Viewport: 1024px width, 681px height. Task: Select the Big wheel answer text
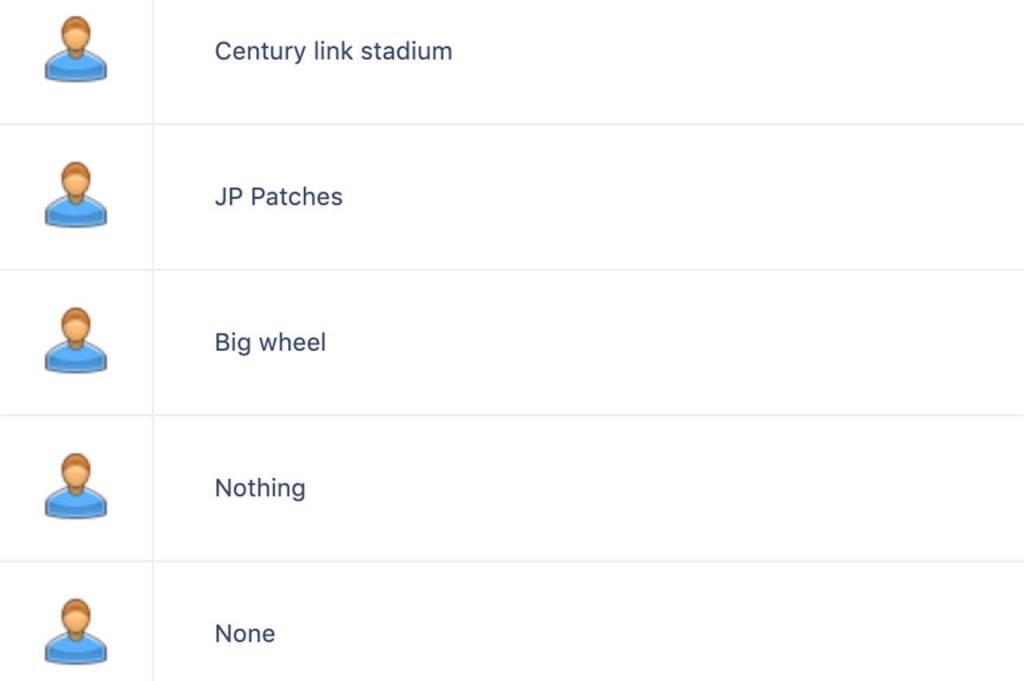point(270,343)
